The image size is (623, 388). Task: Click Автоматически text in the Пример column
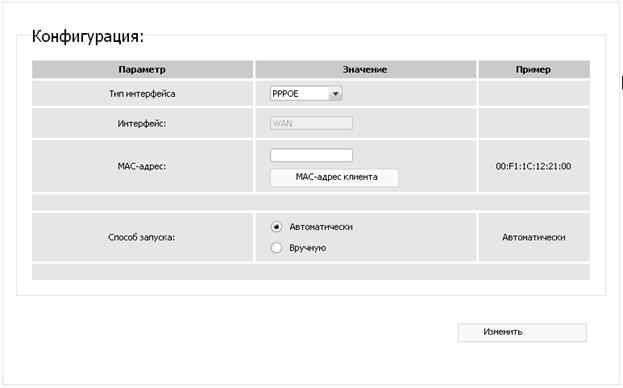534,237
